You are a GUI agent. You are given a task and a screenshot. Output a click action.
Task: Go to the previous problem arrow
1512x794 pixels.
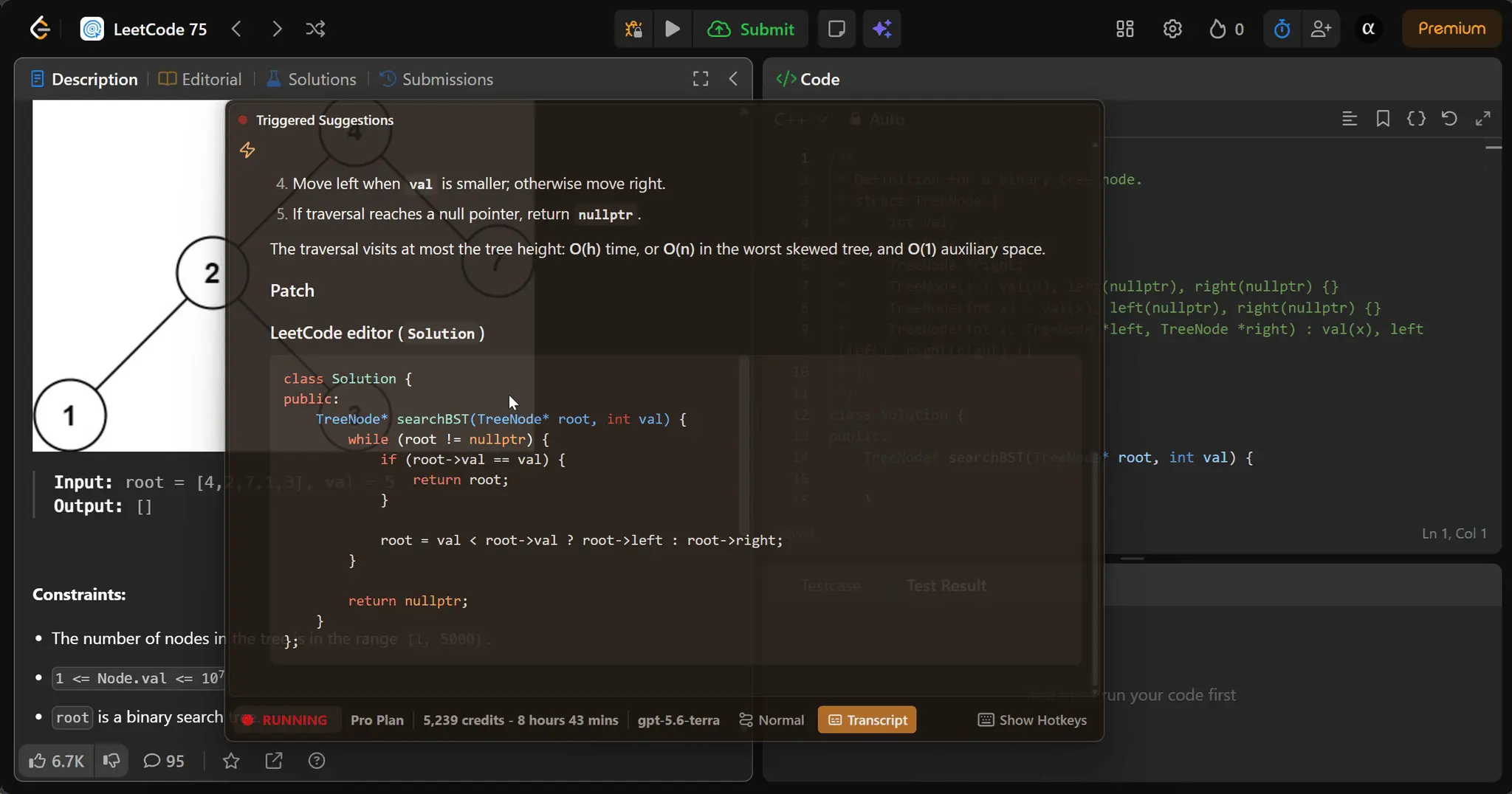[x=236, y=29]
